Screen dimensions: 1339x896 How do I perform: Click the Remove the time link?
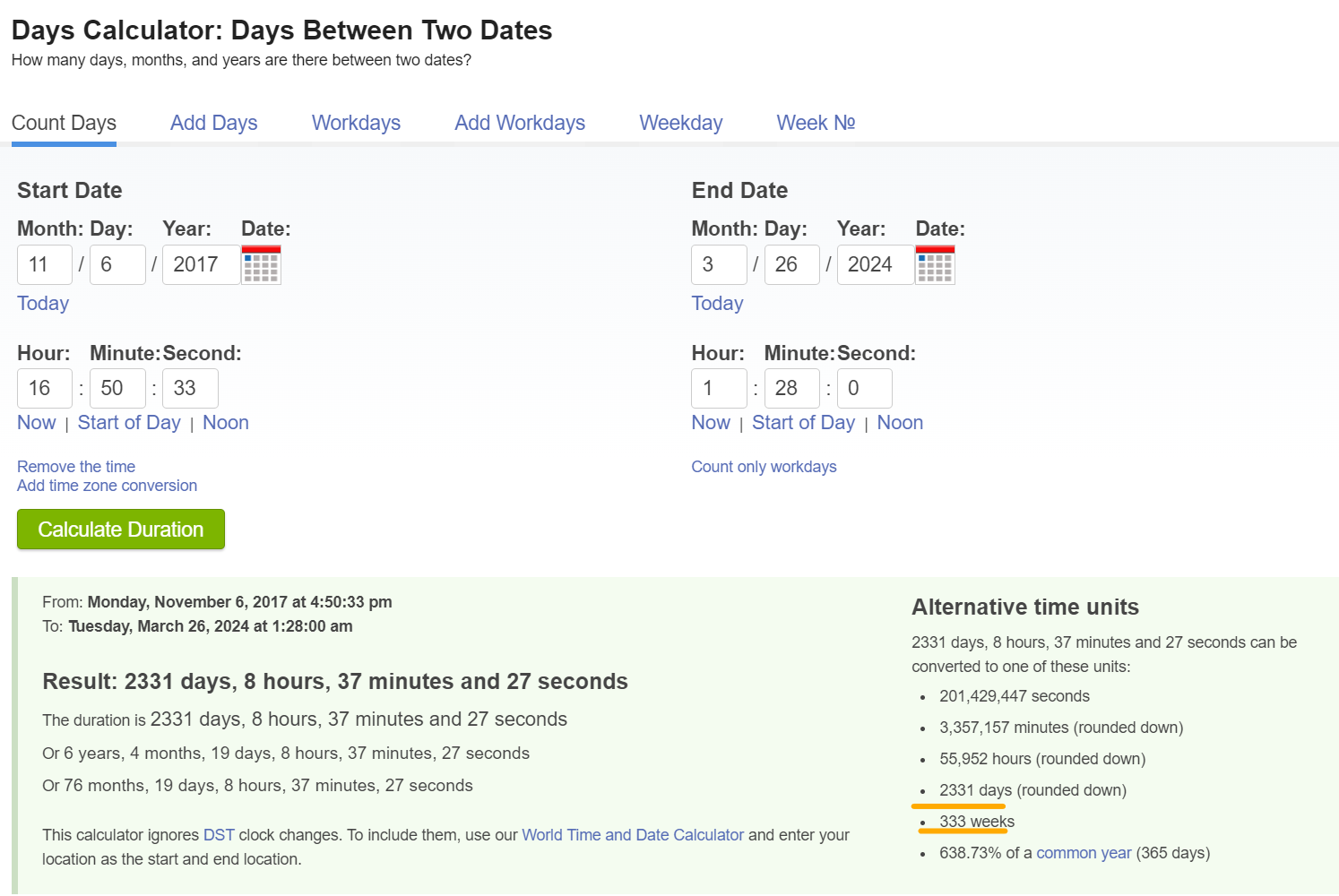76,467
